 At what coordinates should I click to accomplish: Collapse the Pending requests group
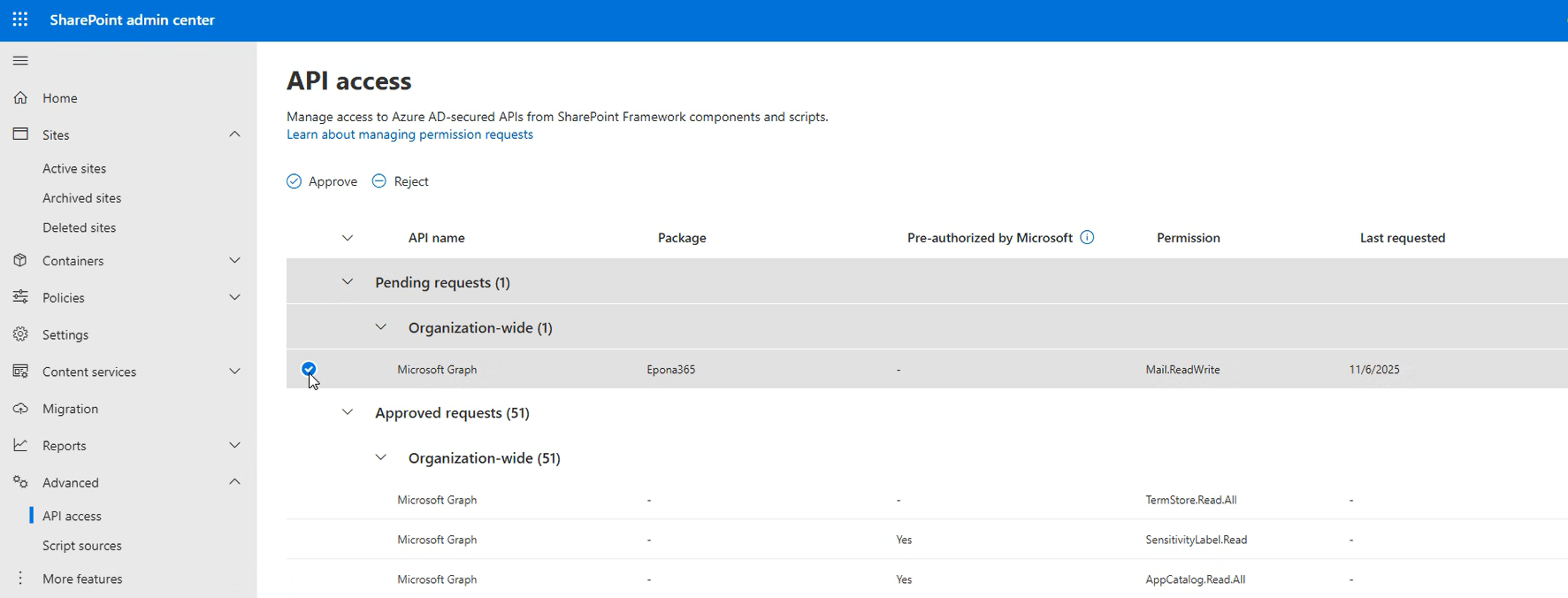pos(348,282)
